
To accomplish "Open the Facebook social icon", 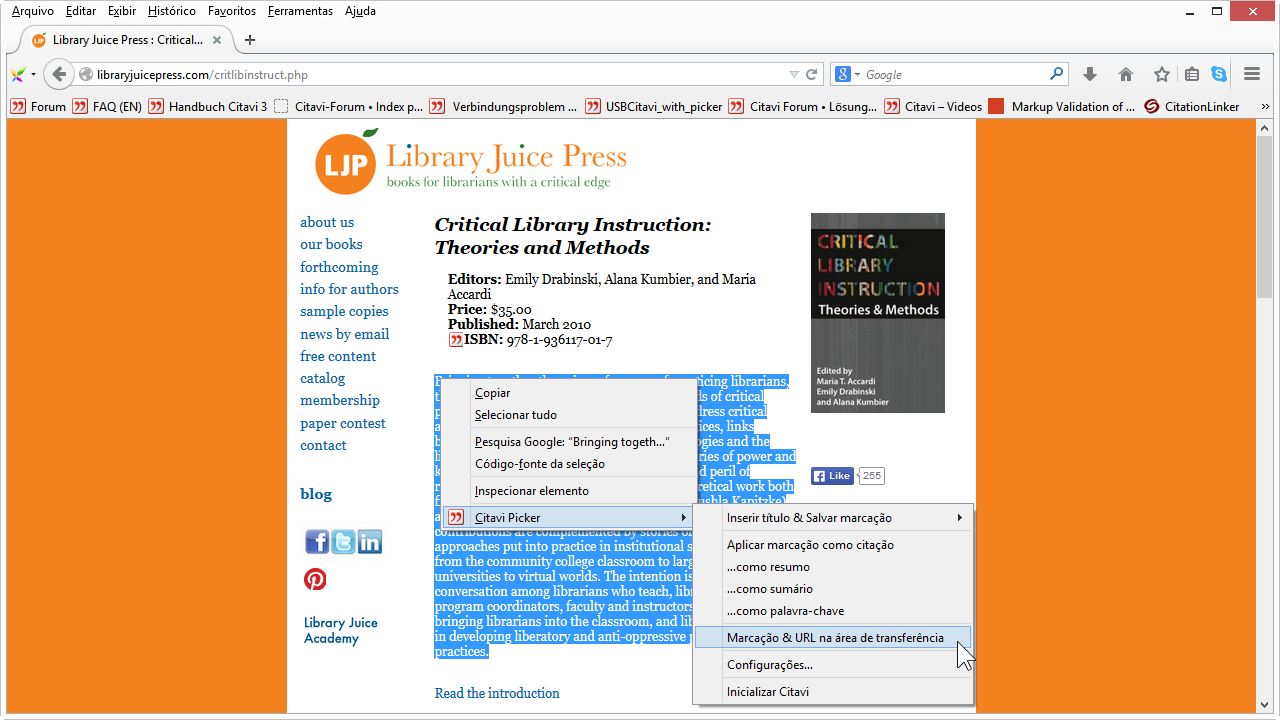I will coord(317,542).
